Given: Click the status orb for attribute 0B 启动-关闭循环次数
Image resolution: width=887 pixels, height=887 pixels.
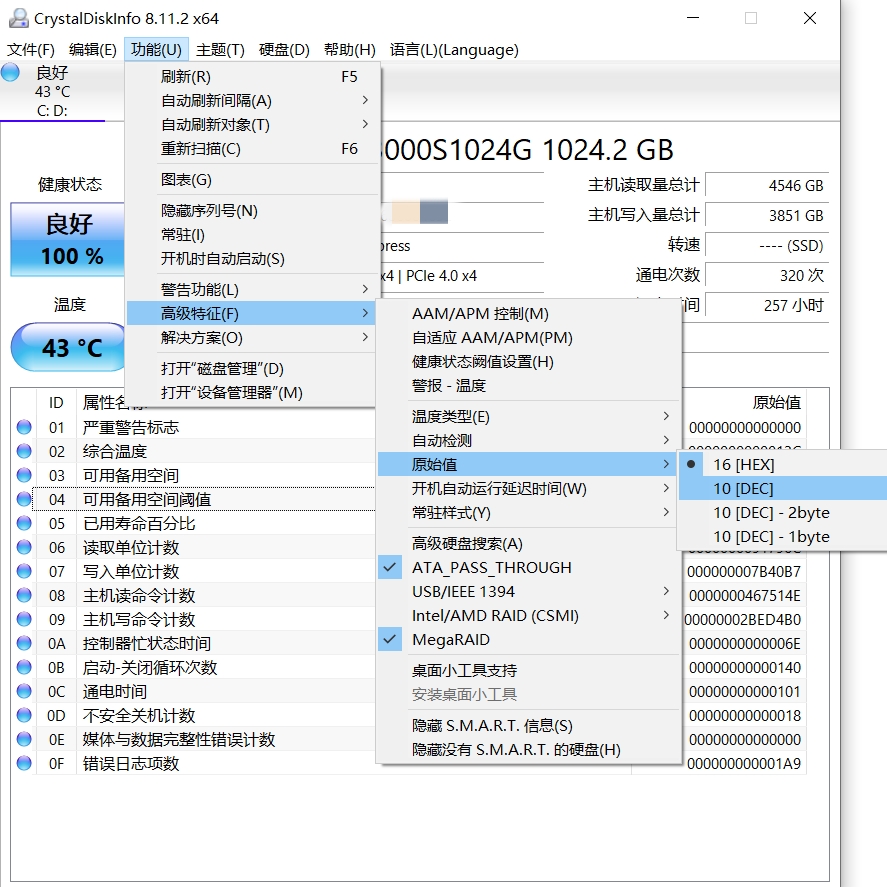Looking at the screenshot, I should coord(24,668).
